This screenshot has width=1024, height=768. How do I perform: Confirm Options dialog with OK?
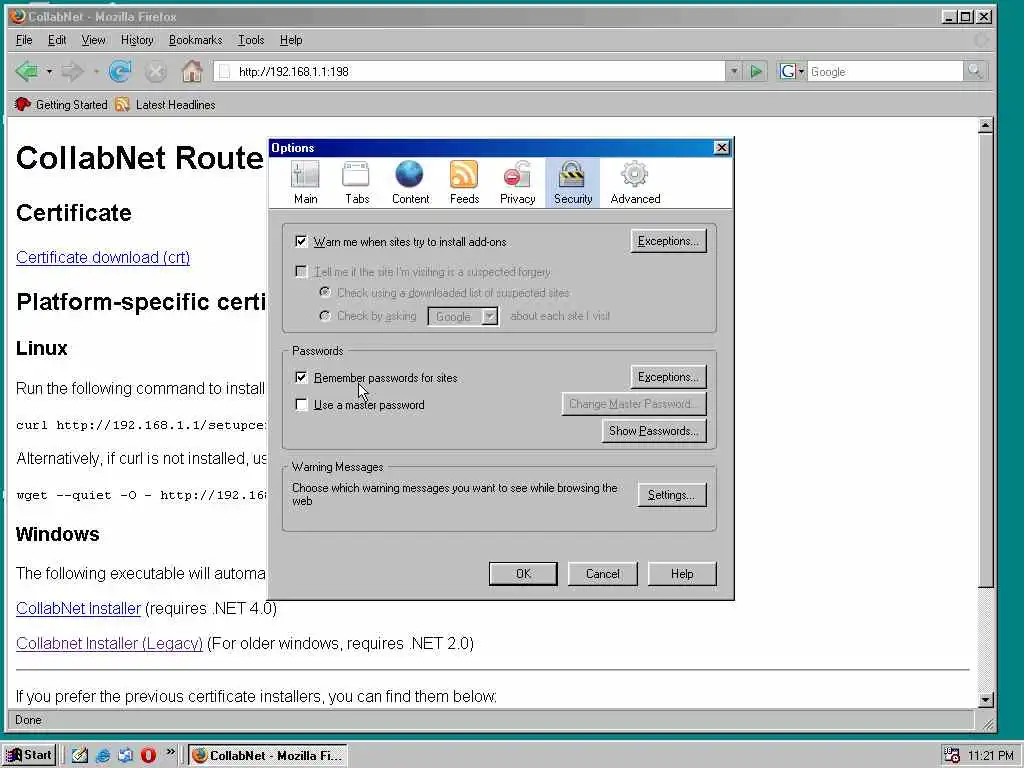523,574
